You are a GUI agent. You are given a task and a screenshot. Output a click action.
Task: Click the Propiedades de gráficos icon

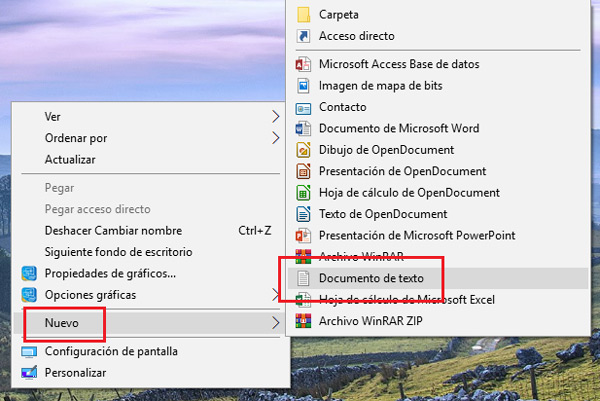29,274
